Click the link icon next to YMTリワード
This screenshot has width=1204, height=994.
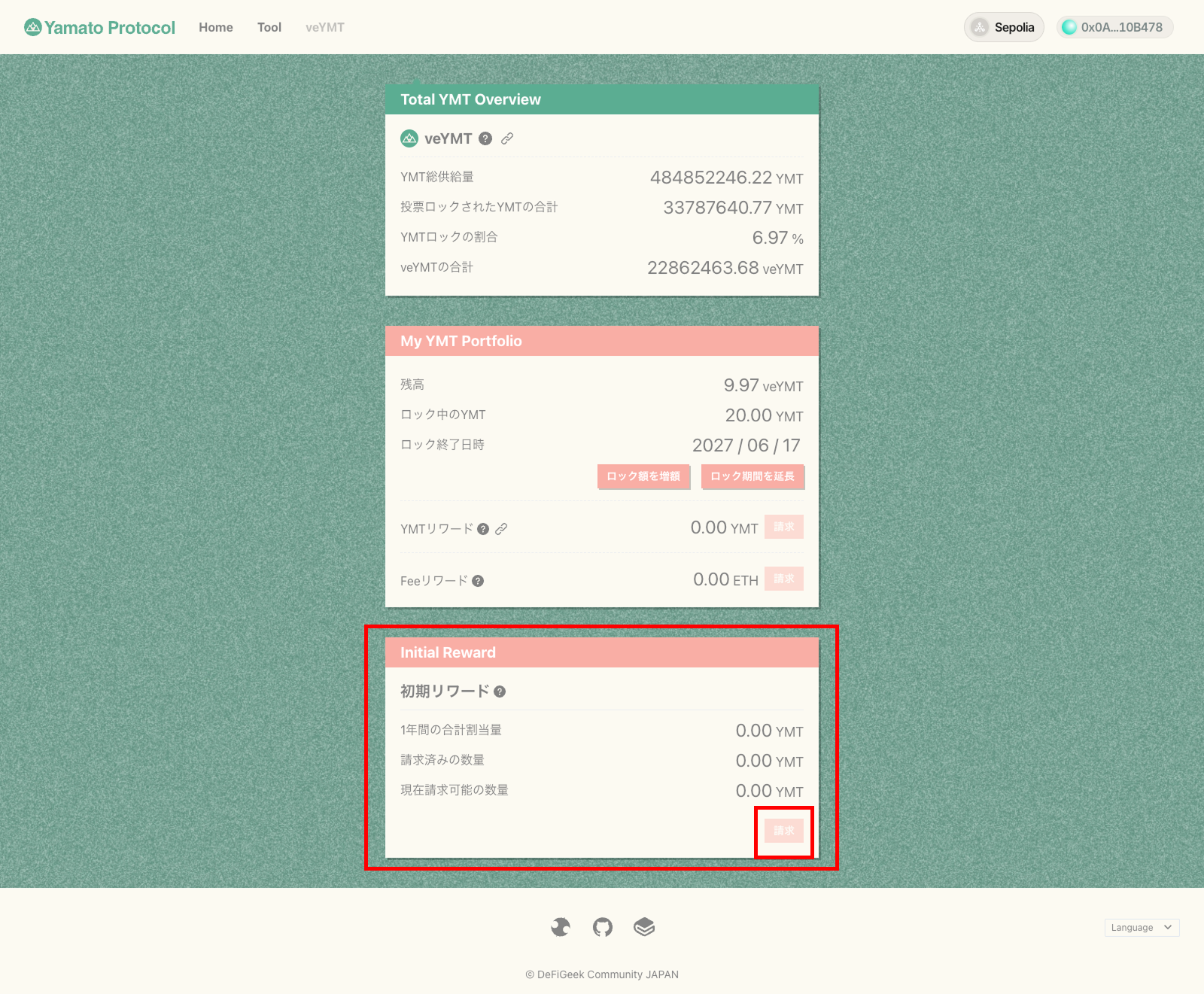501,529
